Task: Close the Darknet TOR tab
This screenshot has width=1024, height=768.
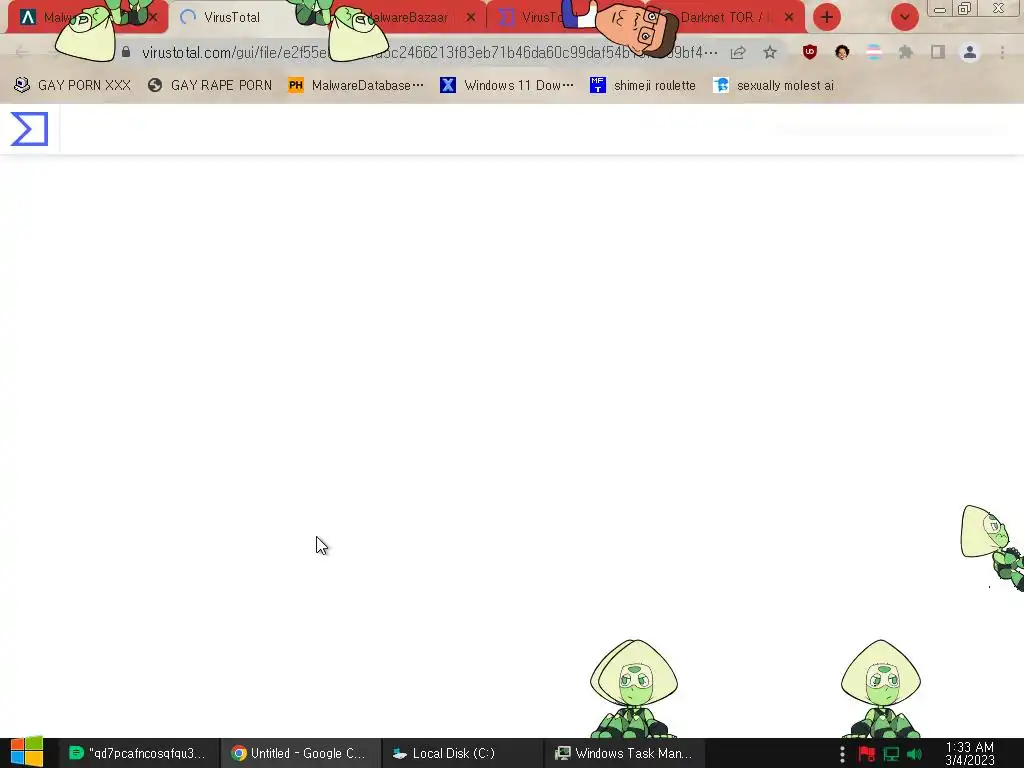Action: [x=789, y=18]
